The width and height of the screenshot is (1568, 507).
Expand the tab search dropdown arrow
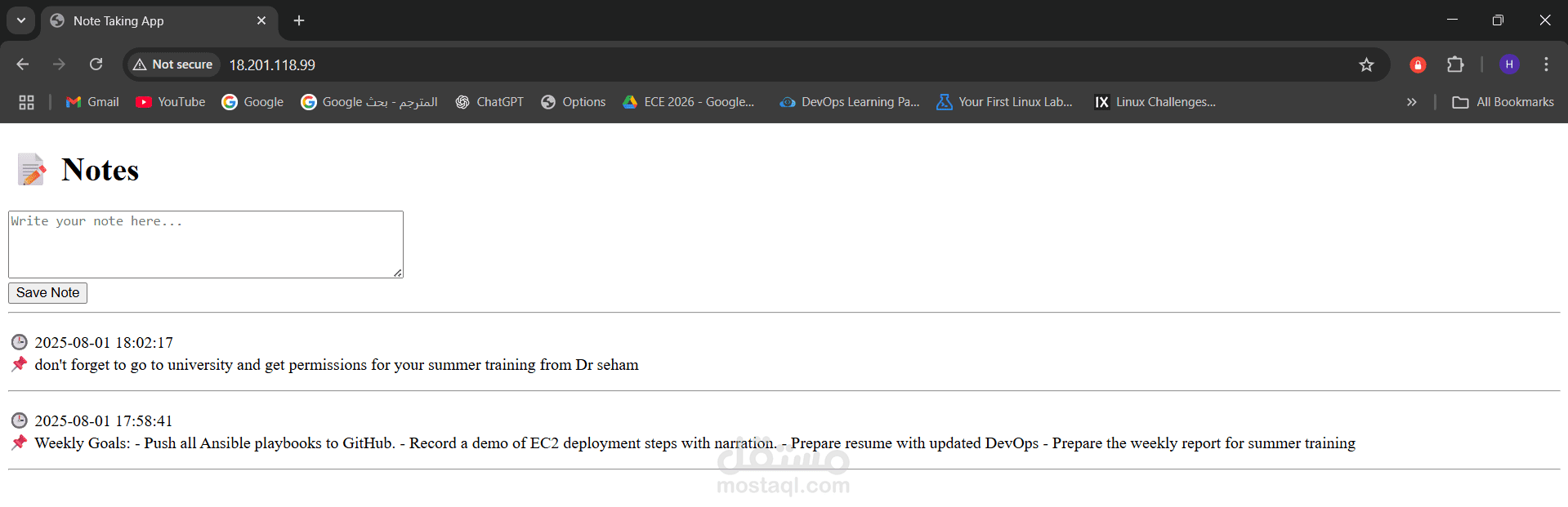tap(21, 20)
